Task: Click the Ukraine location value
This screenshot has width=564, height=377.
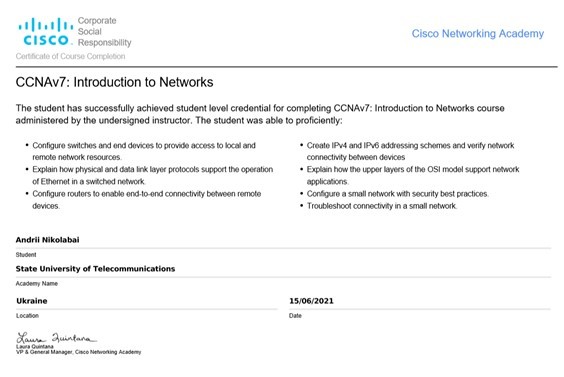Action: (32, 301)
